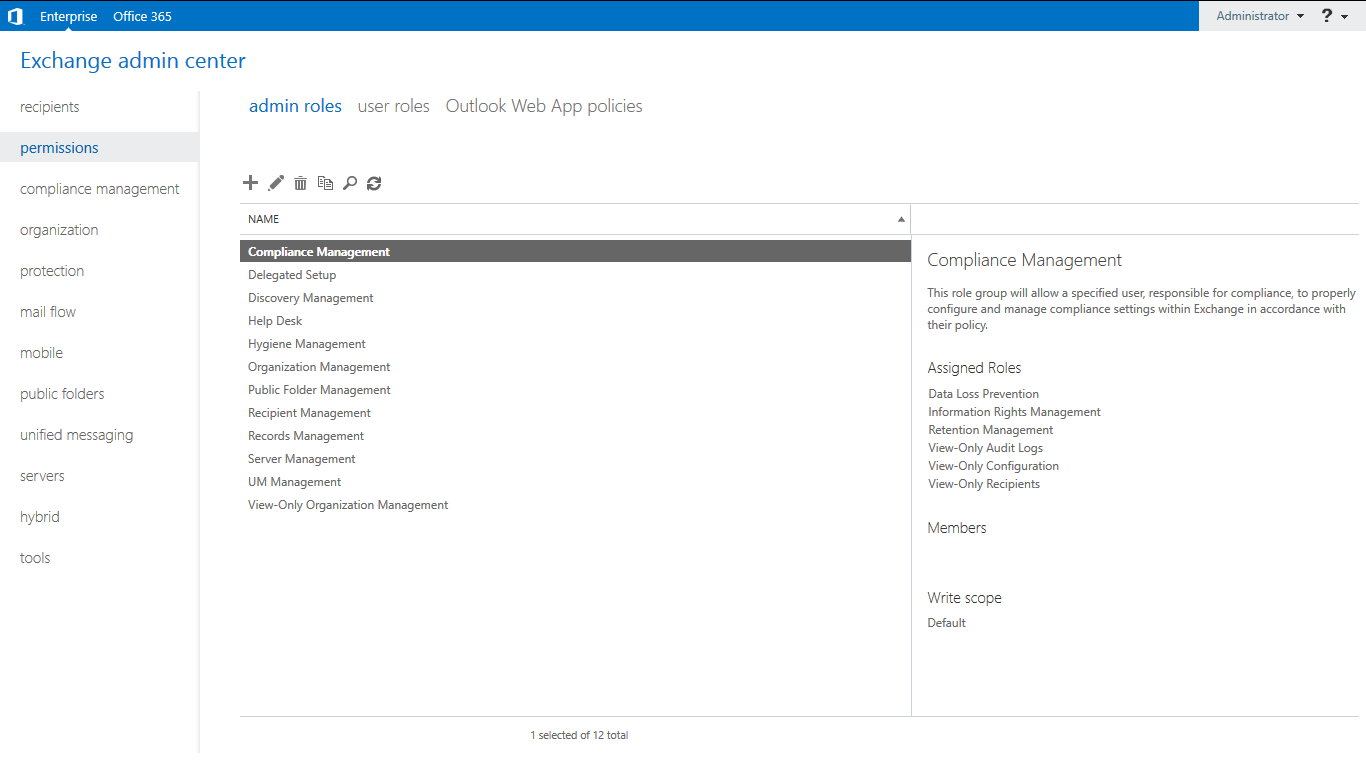
Task: Click the copy role group icon
Action: pyautogui.click(x=325, y=183)
